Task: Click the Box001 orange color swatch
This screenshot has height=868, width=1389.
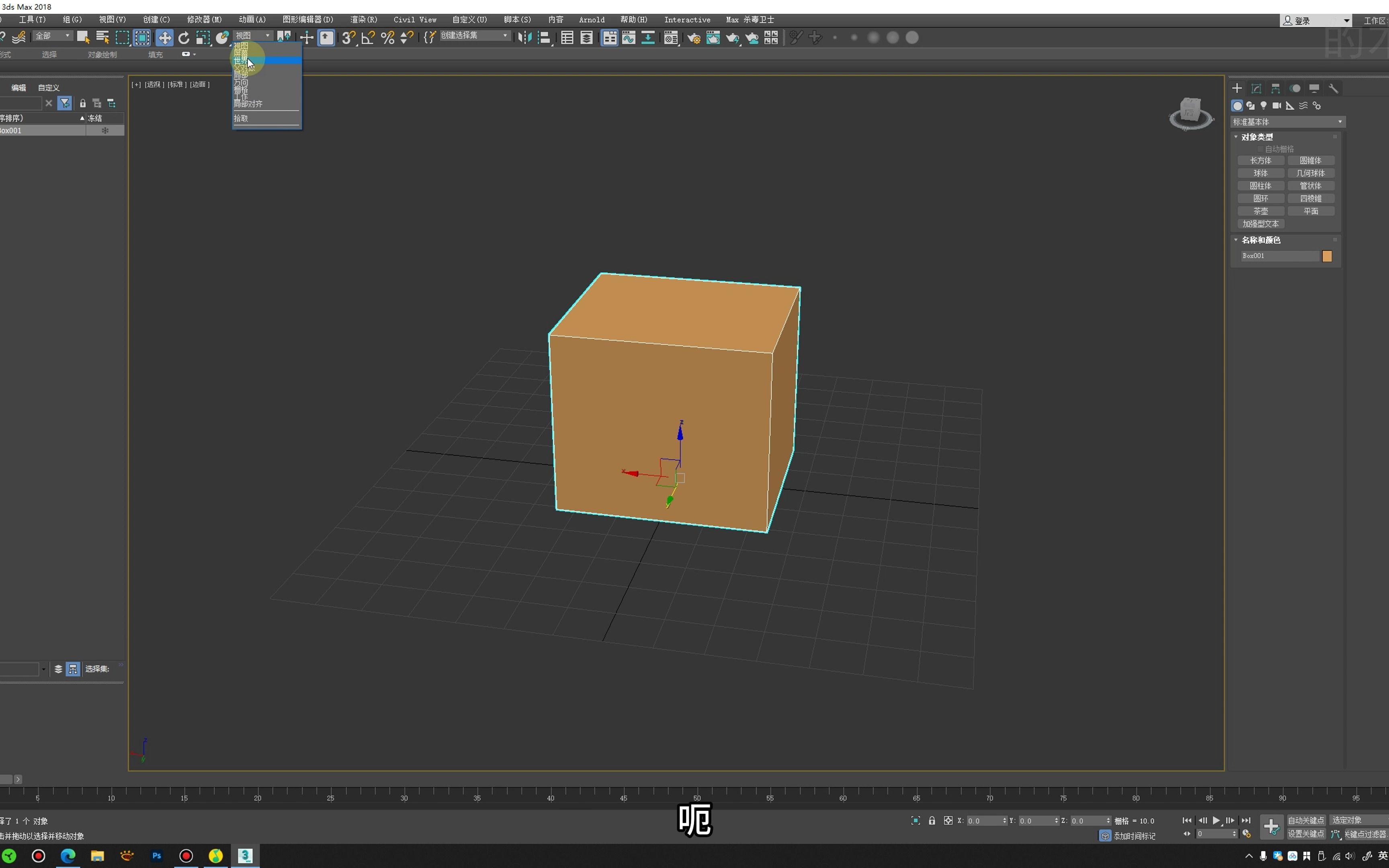Action: (1327, 256)
